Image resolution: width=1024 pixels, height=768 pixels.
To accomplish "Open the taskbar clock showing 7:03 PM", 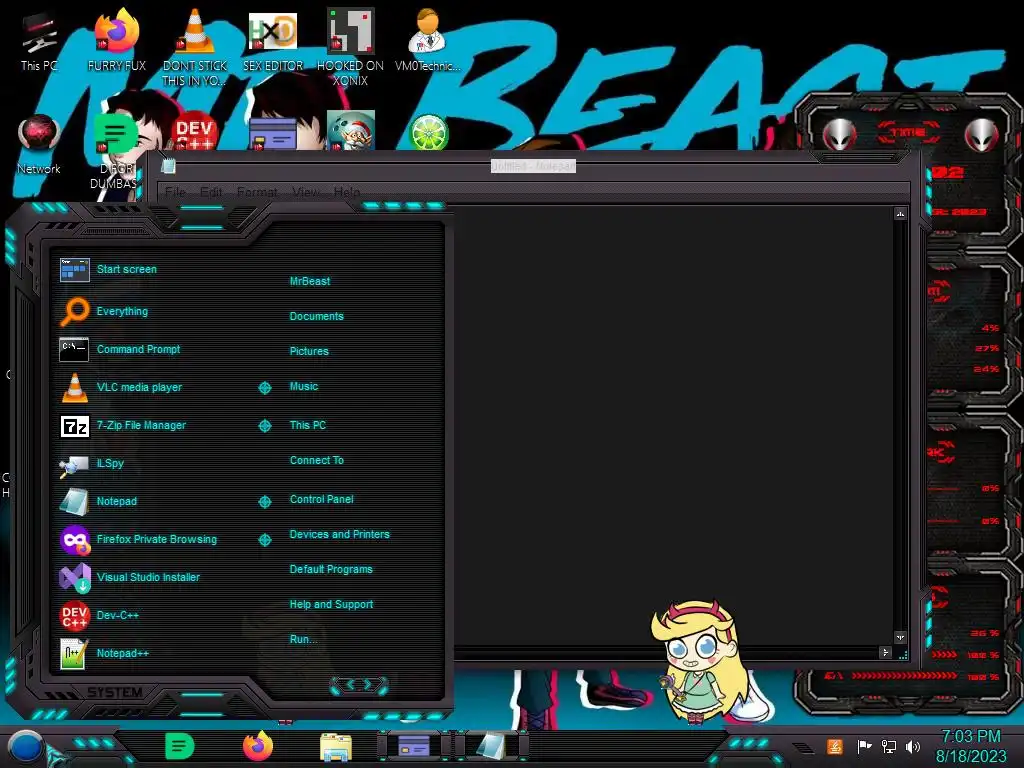I will (971, 746).
